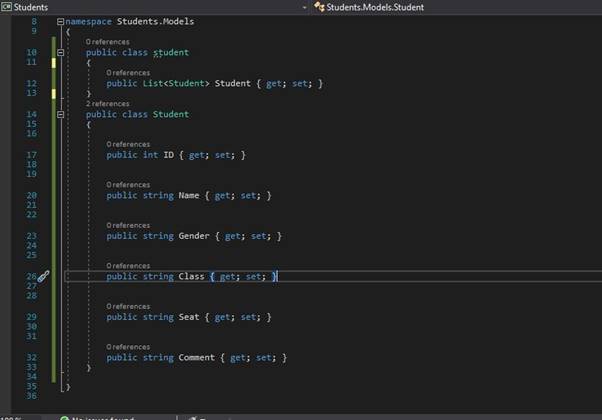Open references link above Class property
This screenshot has width=602, height=420.
click(128, 266)
